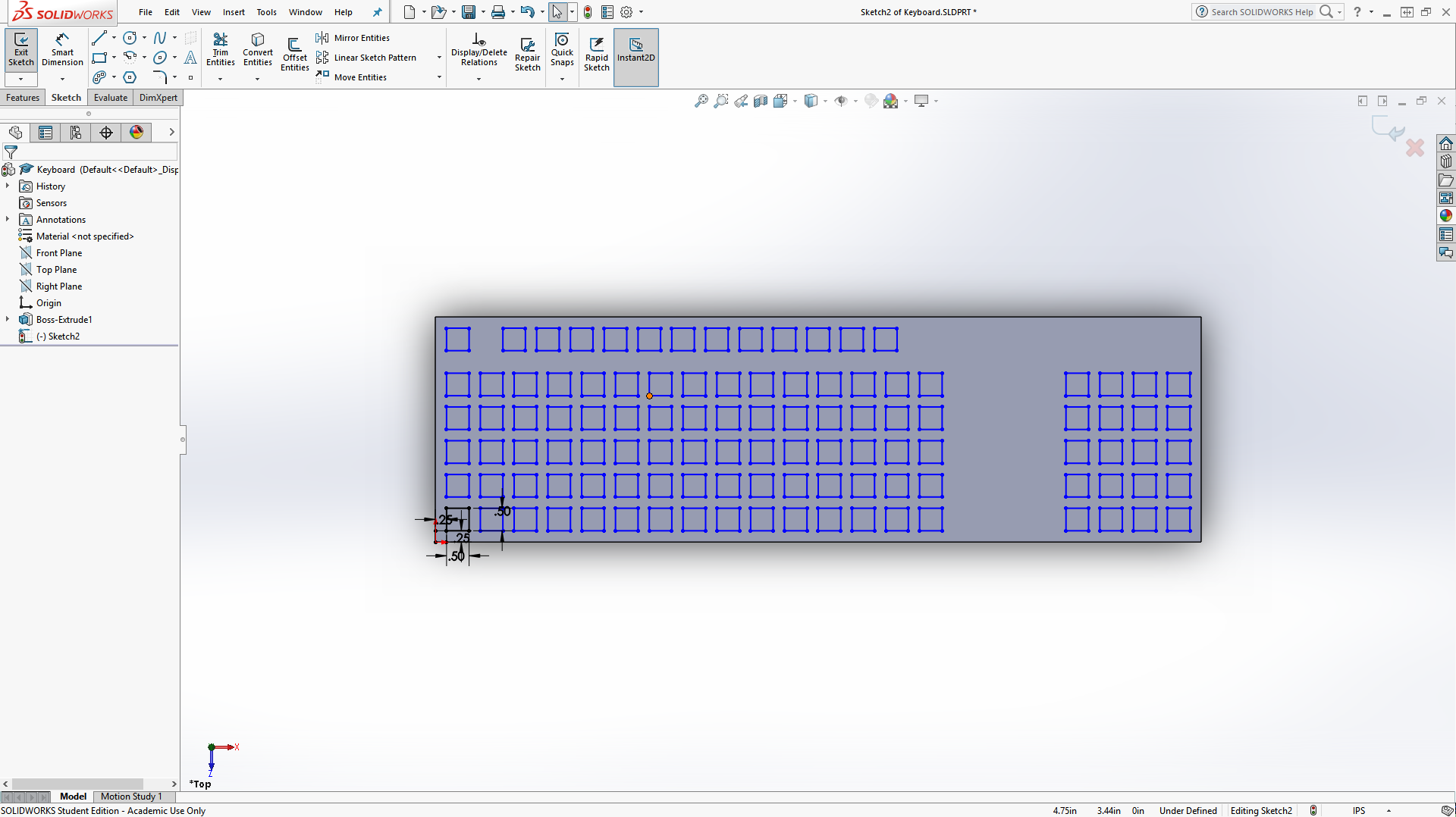Click the Section View icon

(761, 101)
